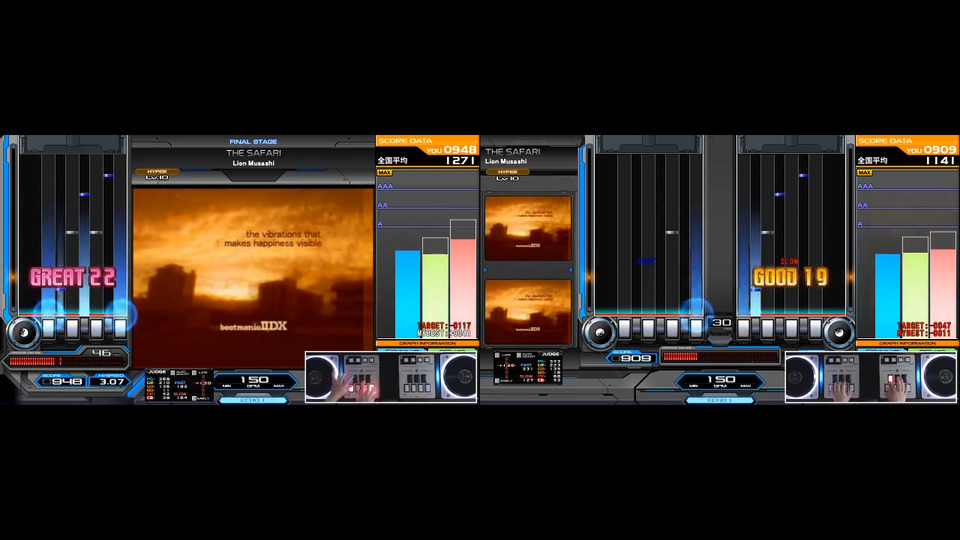960x540 pixels.
Task: Select the ECHO 1 effect label under the 948-score BPM
Action: click(253, 400)
